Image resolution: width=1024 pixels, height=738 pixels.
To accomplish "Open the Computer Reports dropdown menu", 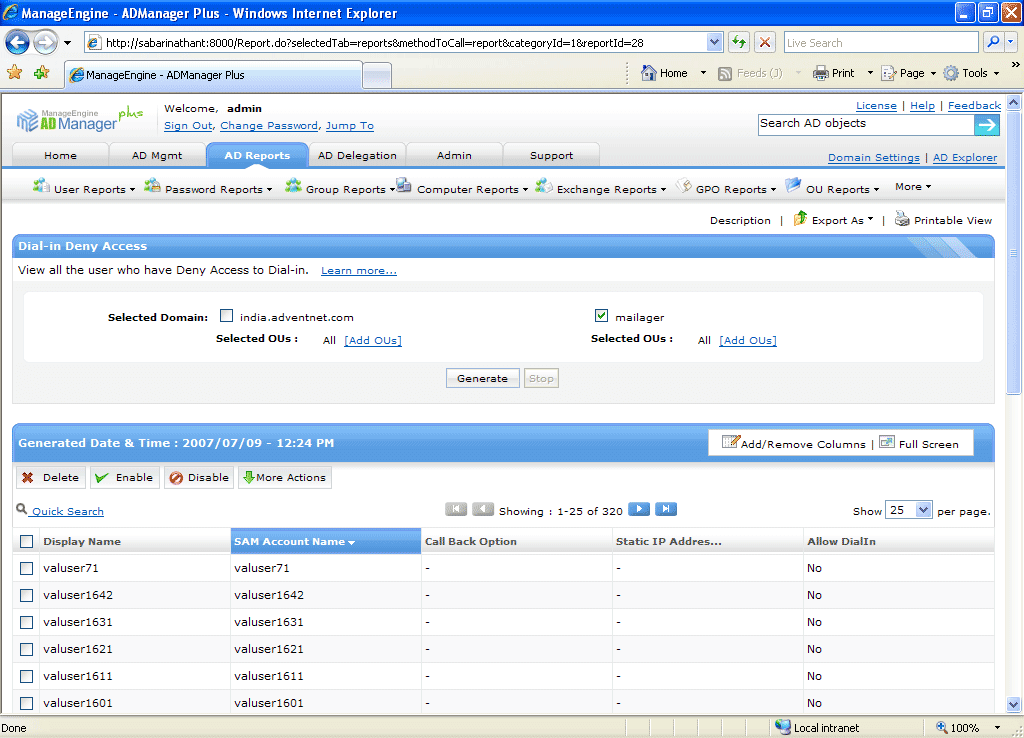I will (x=462, y=188).
